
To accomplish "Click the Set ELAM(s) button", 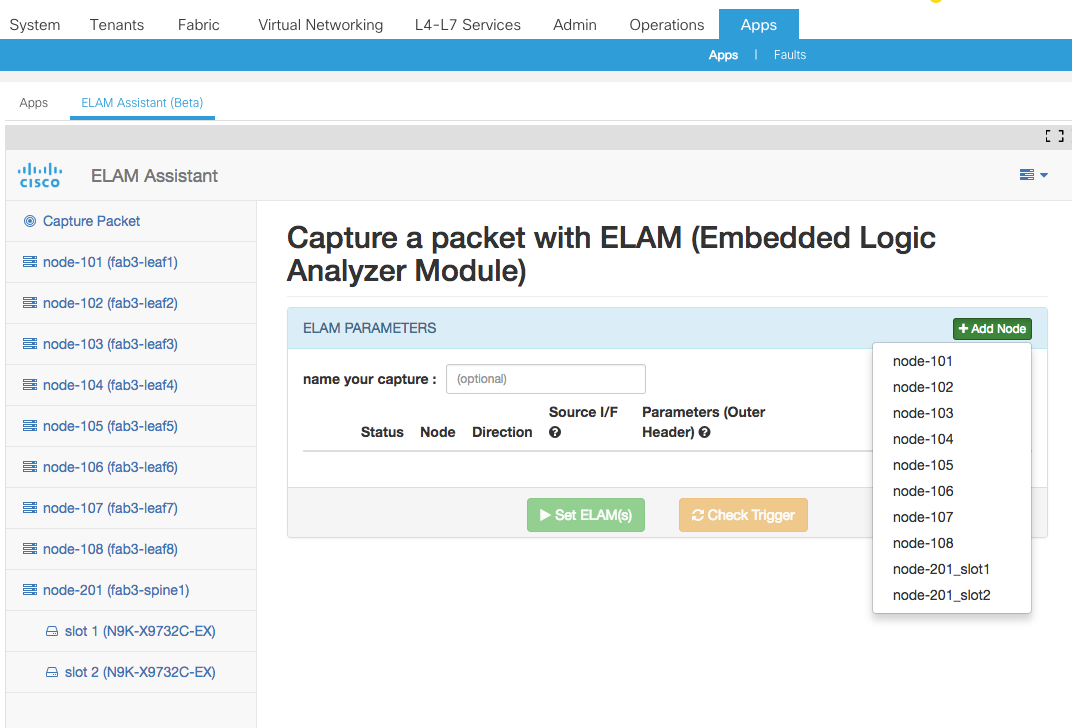I will [585, 514].
